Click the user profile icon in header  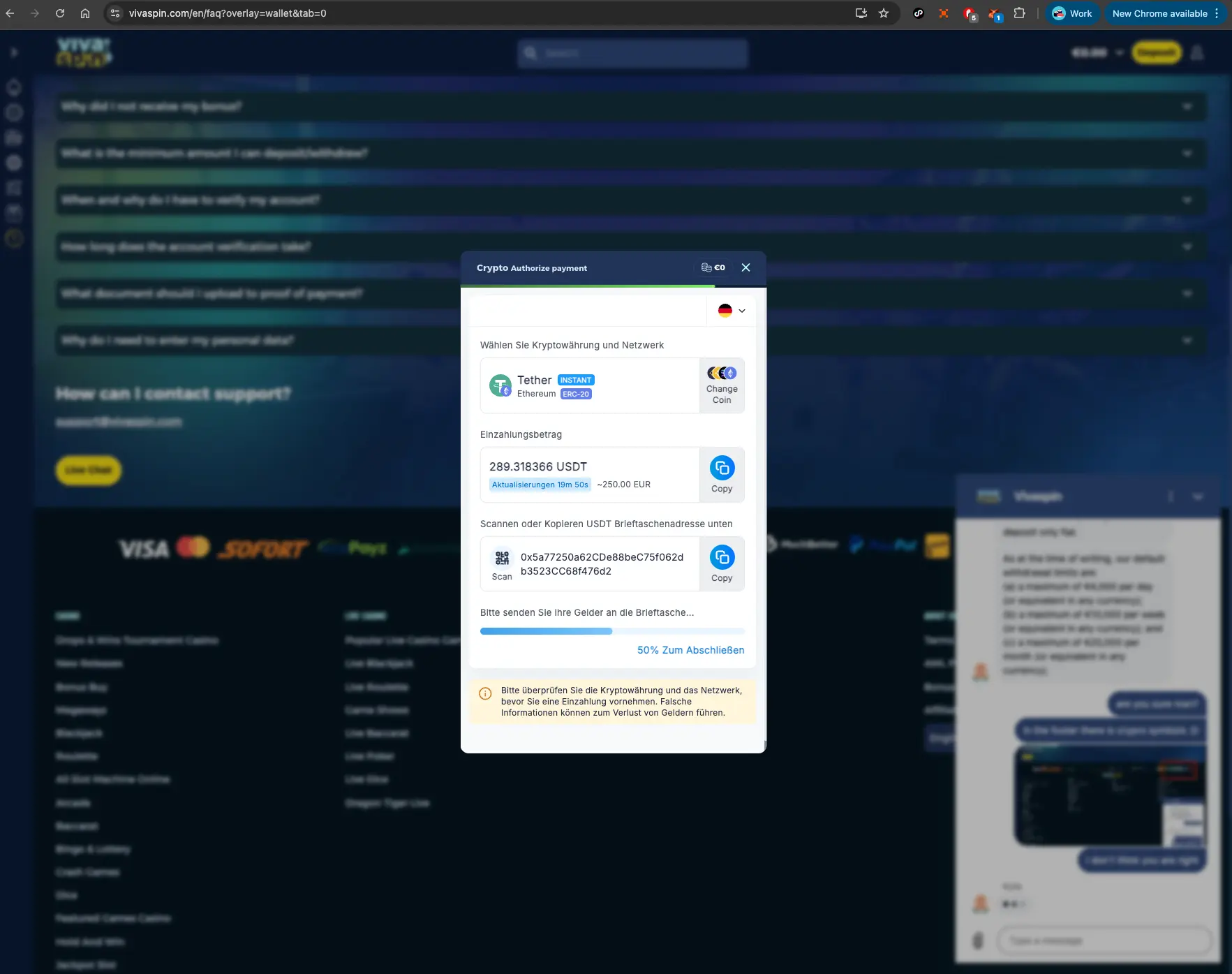tap(1197, 52)
